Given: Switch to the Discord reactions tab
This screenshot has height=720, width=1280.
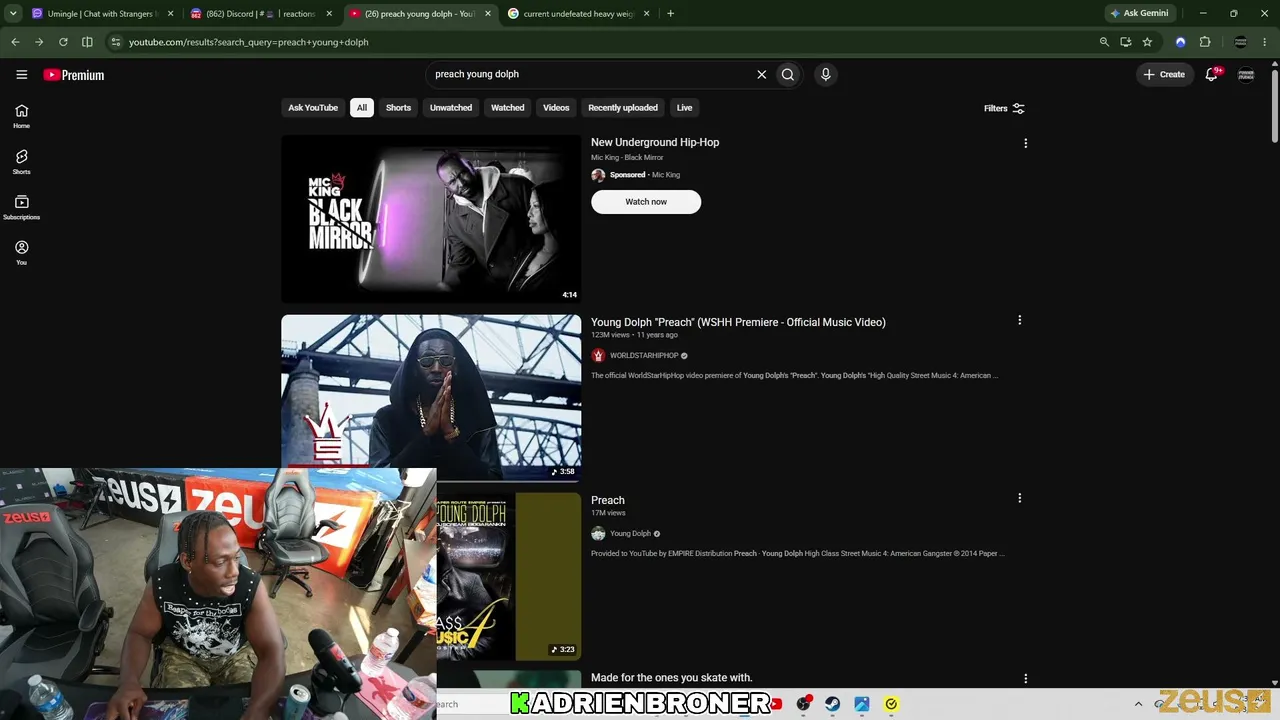Looking at the screenshot, I should click(261, 14).
